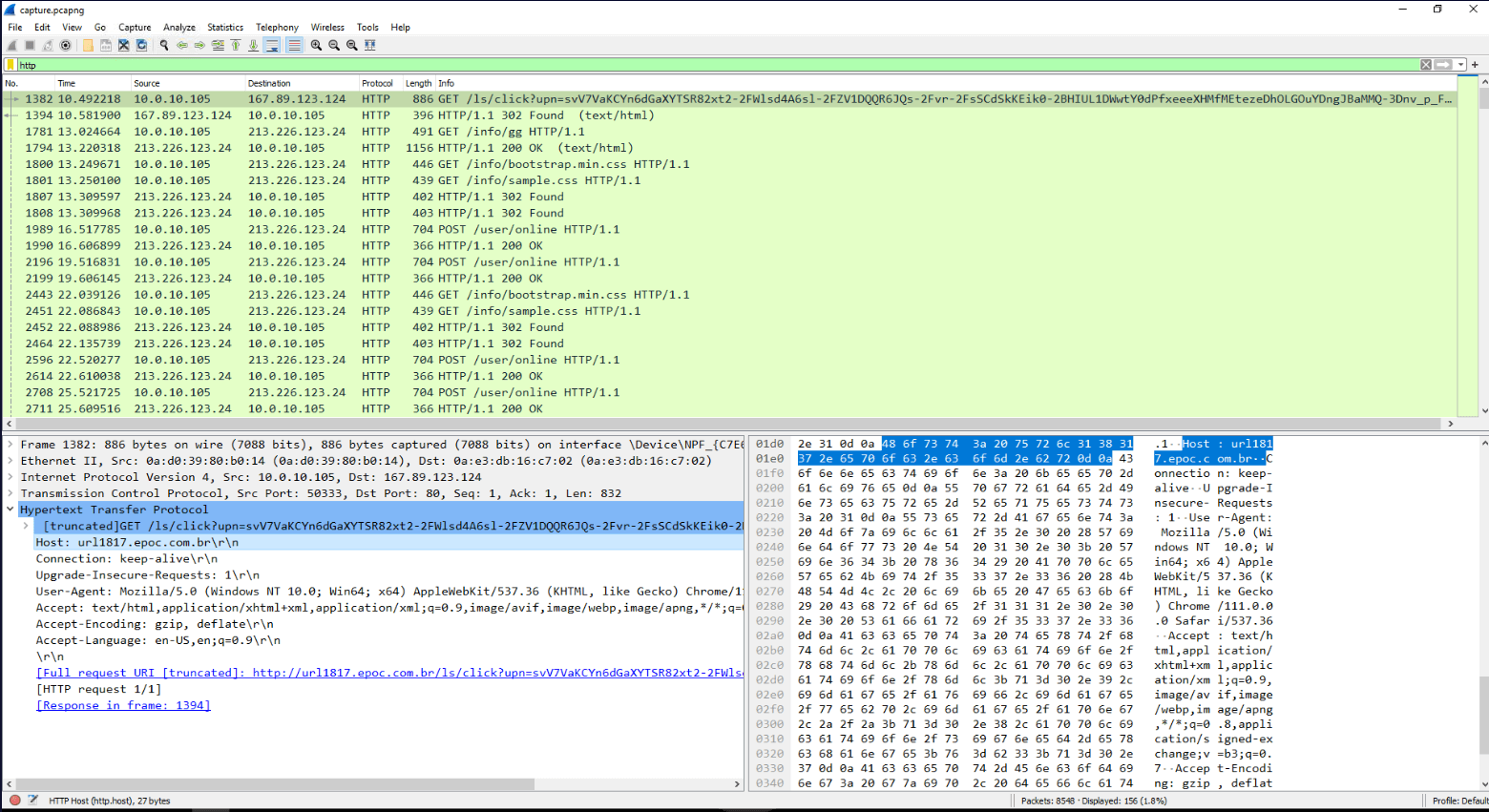1489x812 pixels.
Task: Select packet 1781 GET /info/gg row
Action: pos(730,132)
